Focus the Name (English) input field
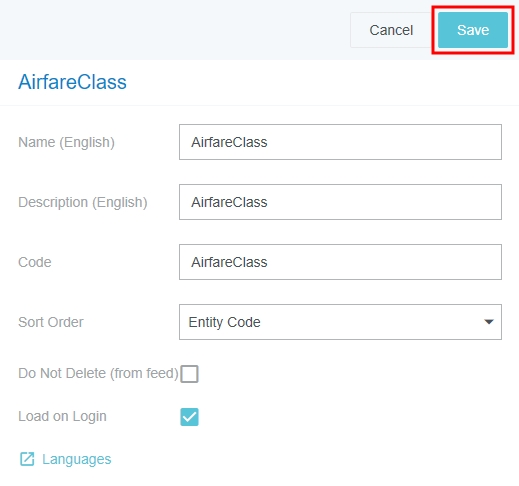Image resolution: width=519 pixels, height=486 pixels. pyautogui.click(x=340, y=142)
